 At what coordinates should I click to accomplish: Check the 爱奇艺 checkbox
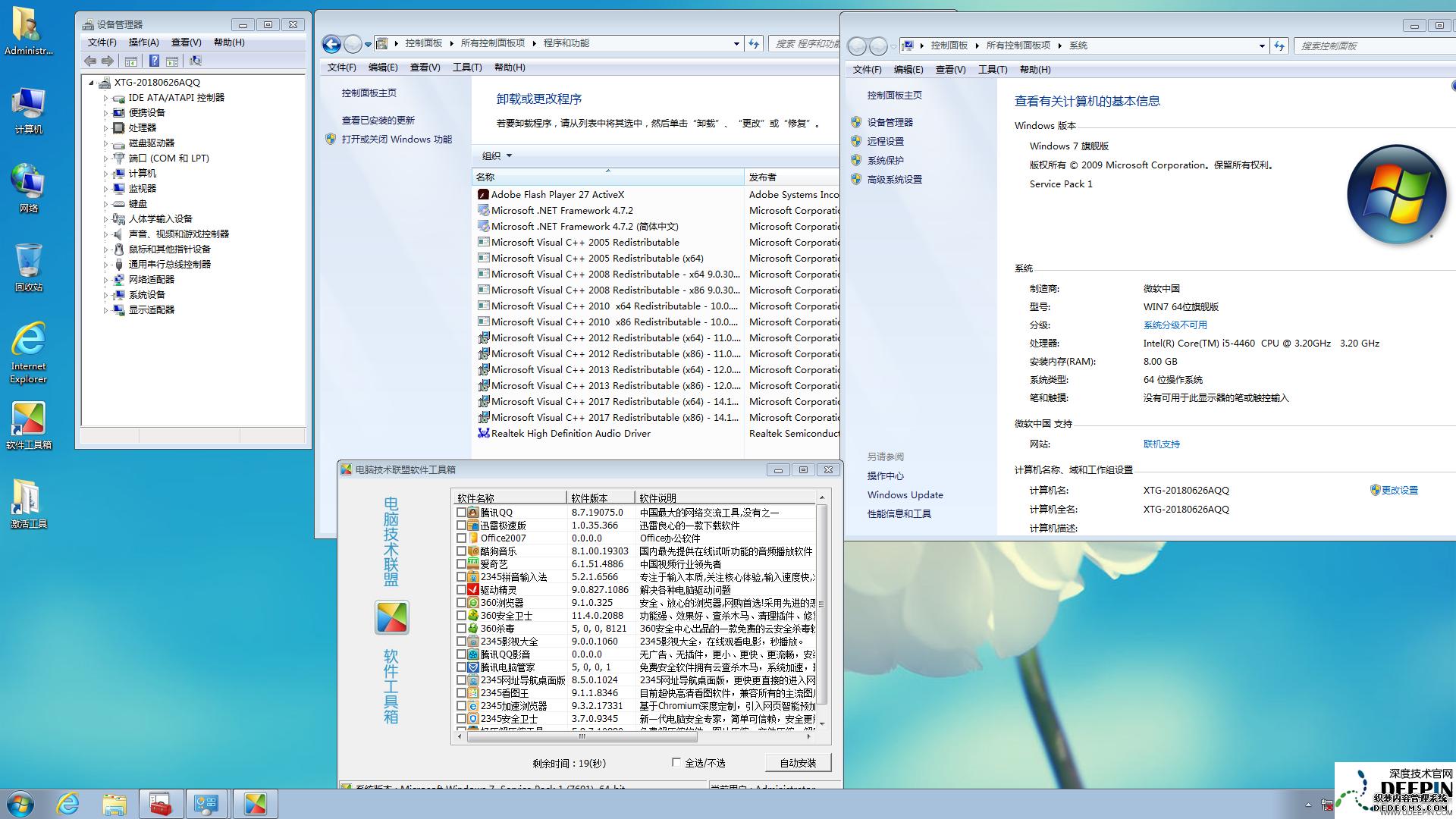[x=461, y=564]
